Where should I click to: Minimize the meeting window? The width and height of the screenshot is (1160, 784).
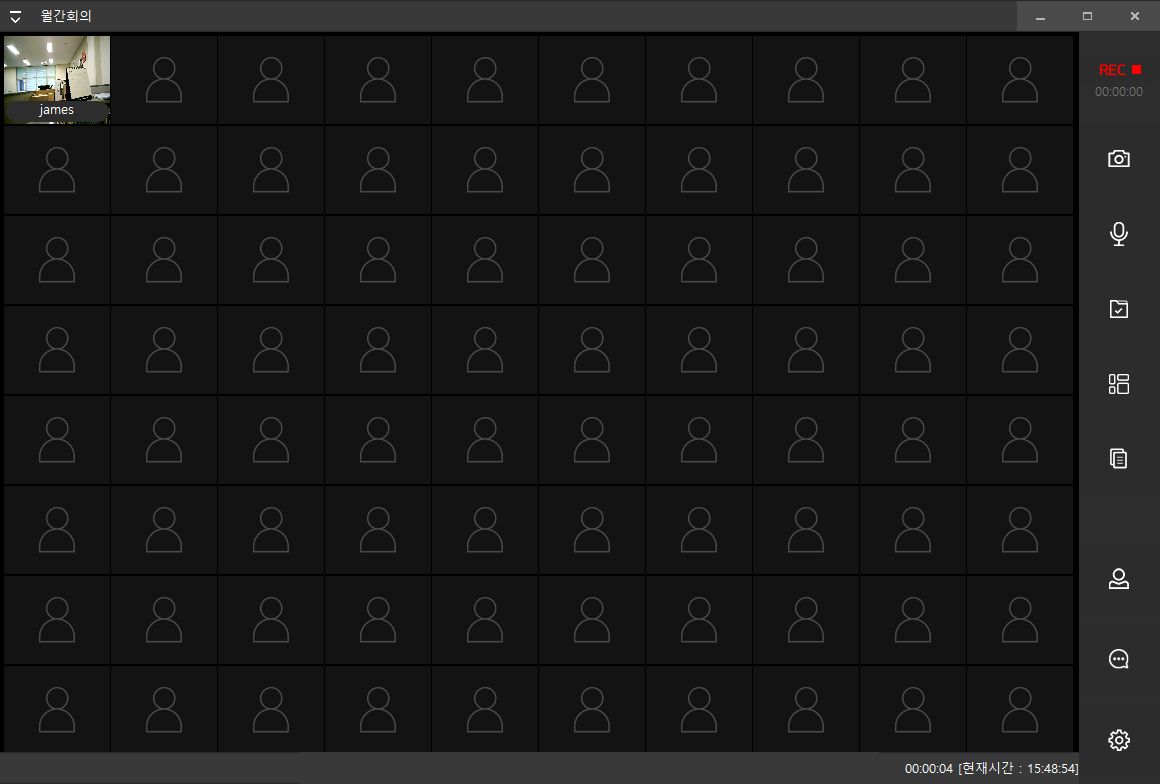[1040, 16]
